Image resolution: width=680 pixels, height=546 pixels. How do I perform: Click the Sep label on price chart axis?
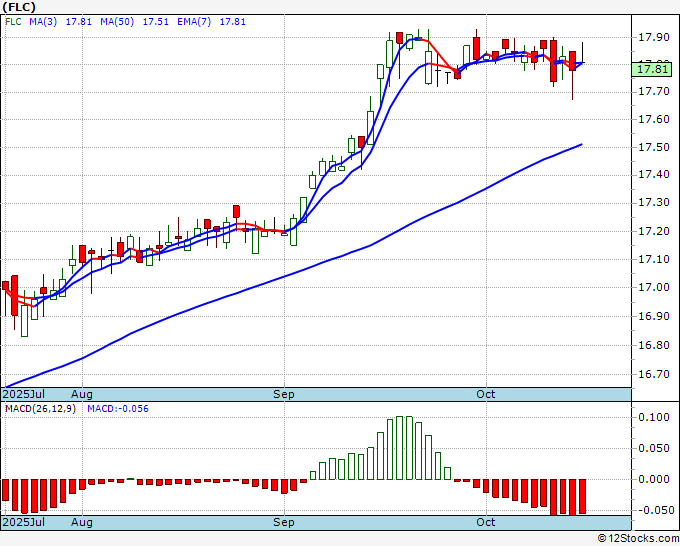pos(284,394)
